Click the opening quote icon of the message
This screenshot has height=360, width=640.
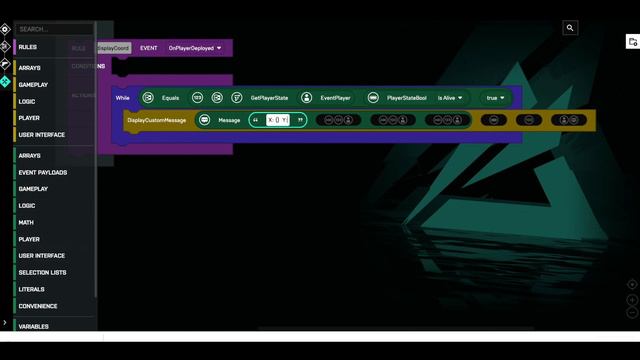[256, 120]
